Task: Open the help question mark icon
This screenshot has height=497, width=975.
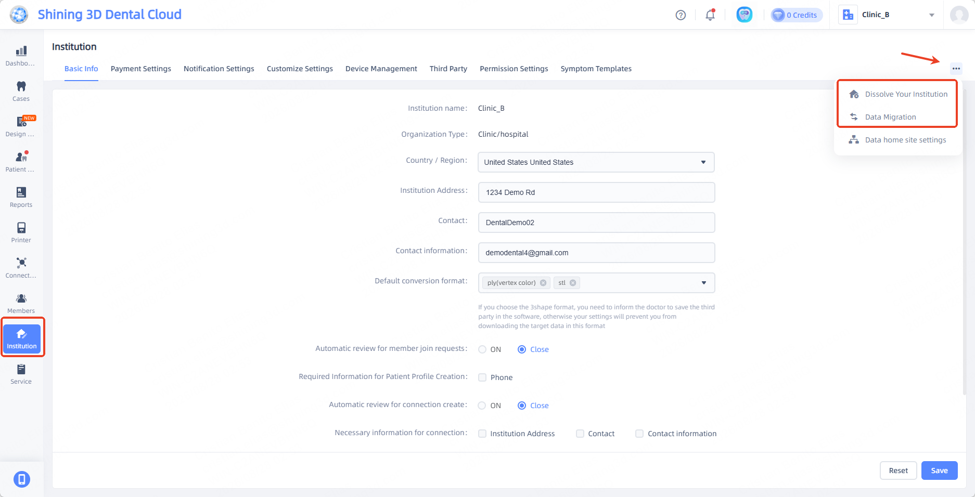Action: click(x=680, y=15)
